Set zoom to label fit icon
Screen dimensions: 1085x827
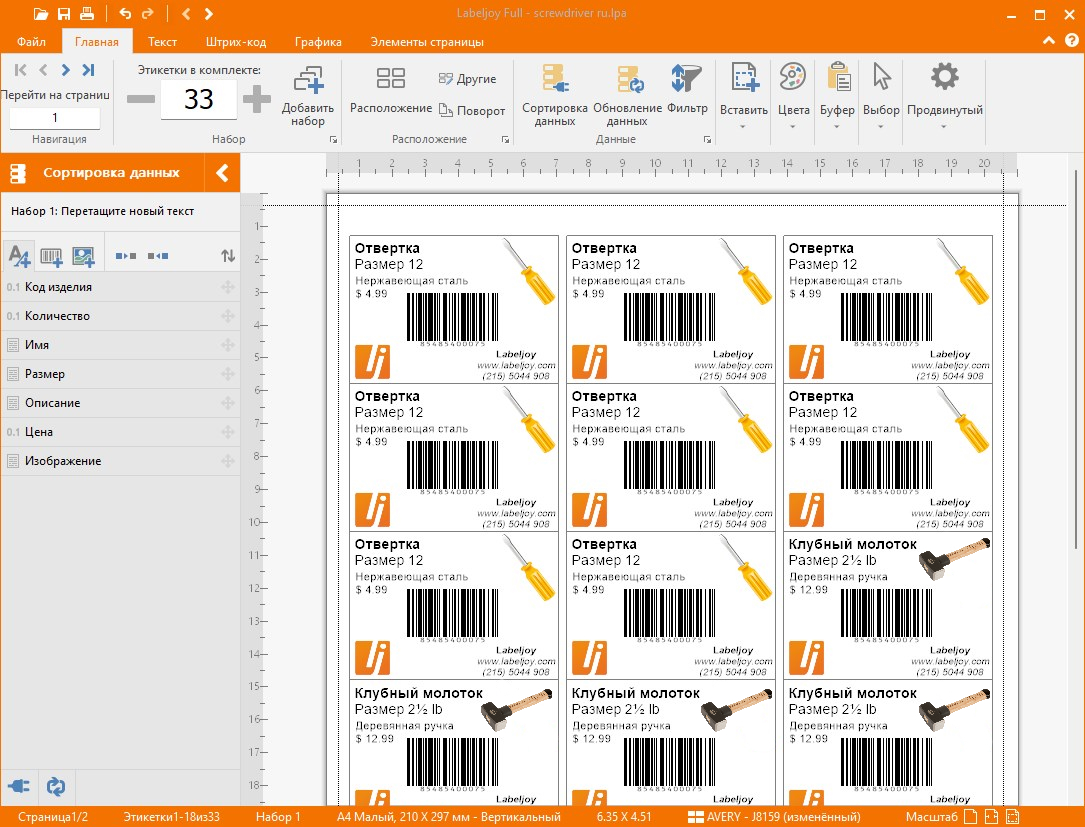coord(1013,817)
